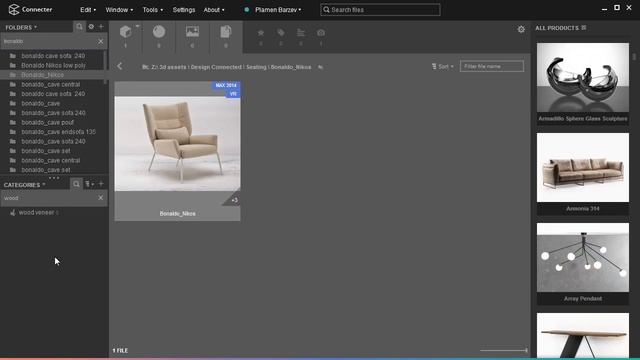Viewport: 640px width, 360px height.
Task: Filter by other documents icon
Action: [x=226, y=32]
